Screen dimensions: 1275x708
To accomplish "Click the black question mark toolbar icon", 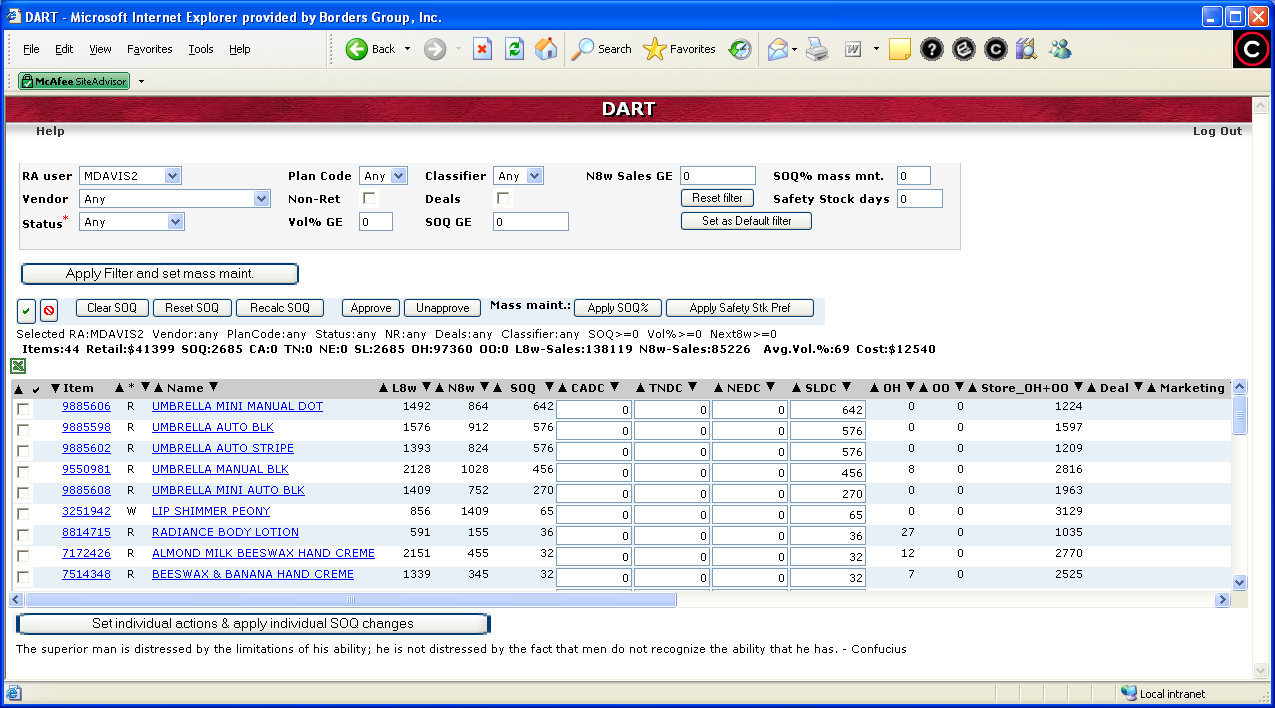I will click(x=932, y=49).
